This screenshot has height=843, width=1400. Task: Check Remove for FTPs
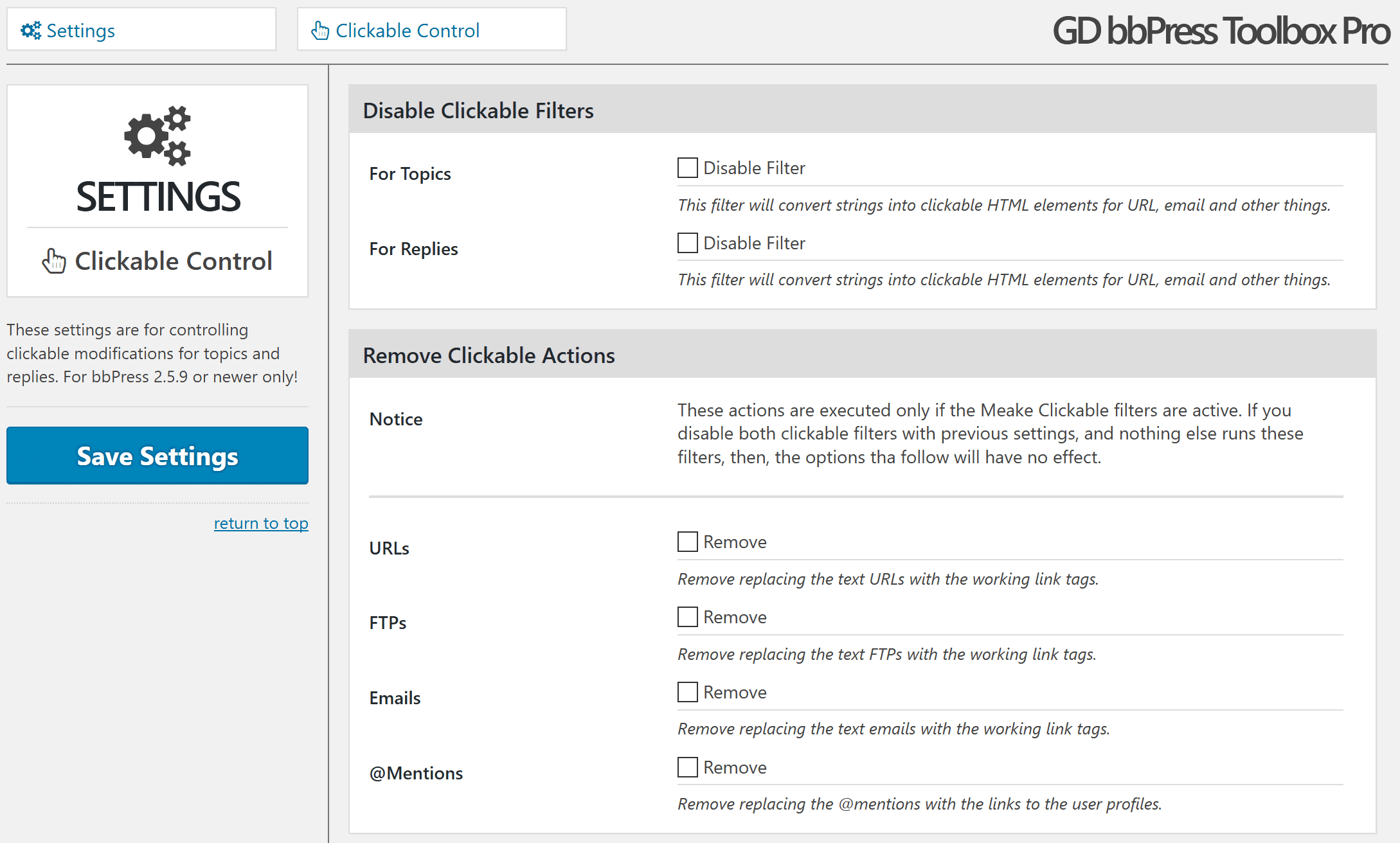688,617
